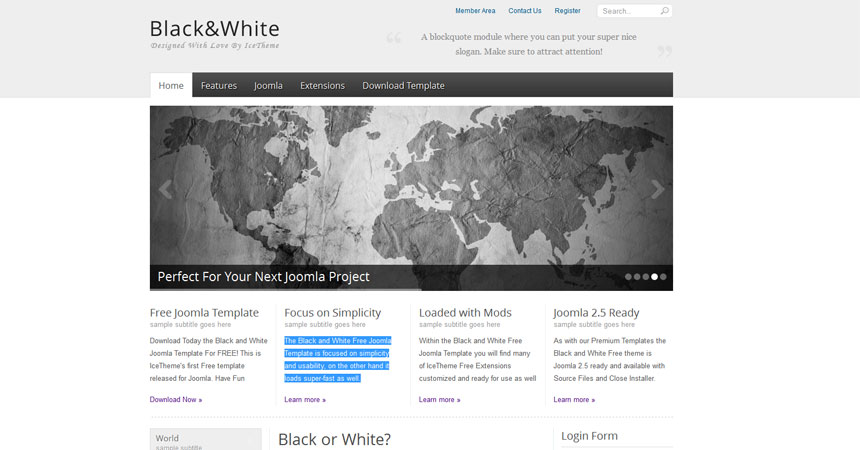Select the fourth highlighted slideshow dot
The image size is (860, 450).
654,277
